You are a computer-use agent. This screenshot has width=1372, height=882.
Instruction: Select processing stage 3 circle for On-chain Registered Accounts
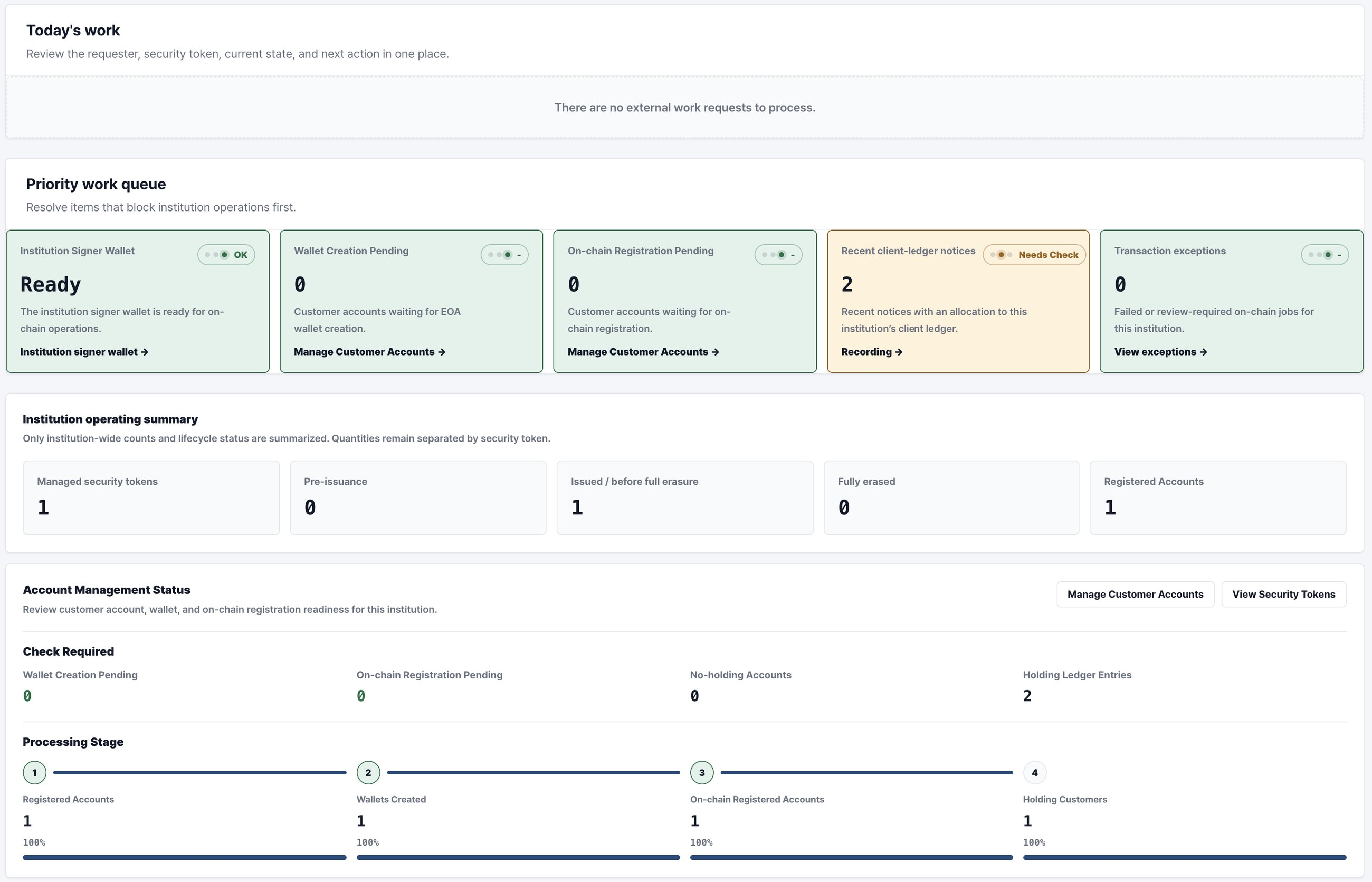(702, 773)
